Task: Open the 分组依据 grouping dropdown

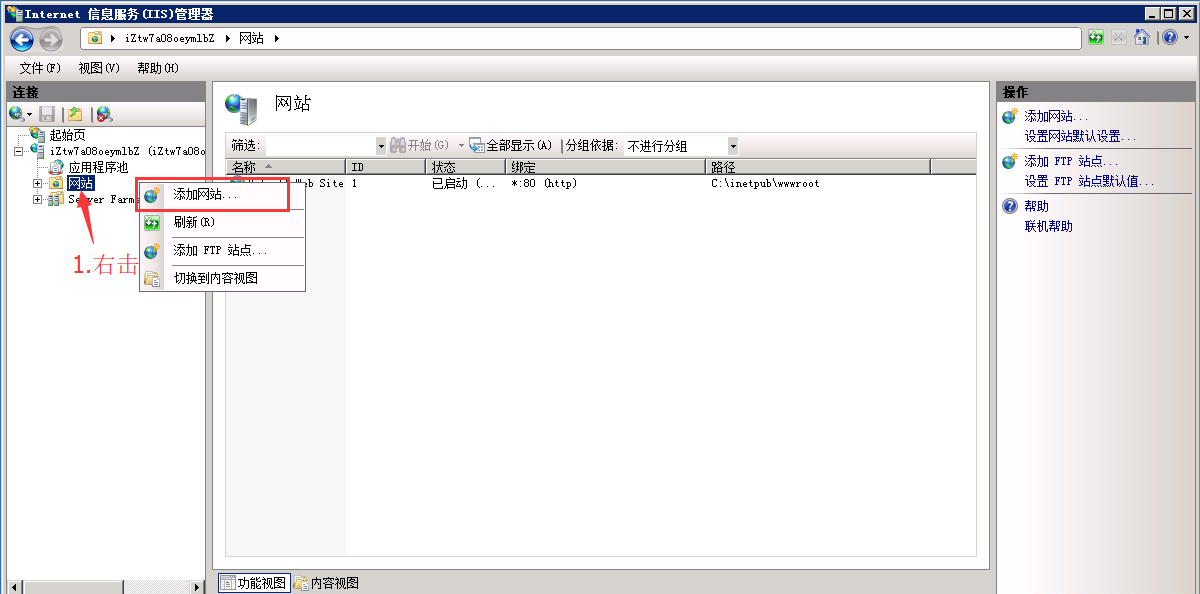Action: coord(733,146)
